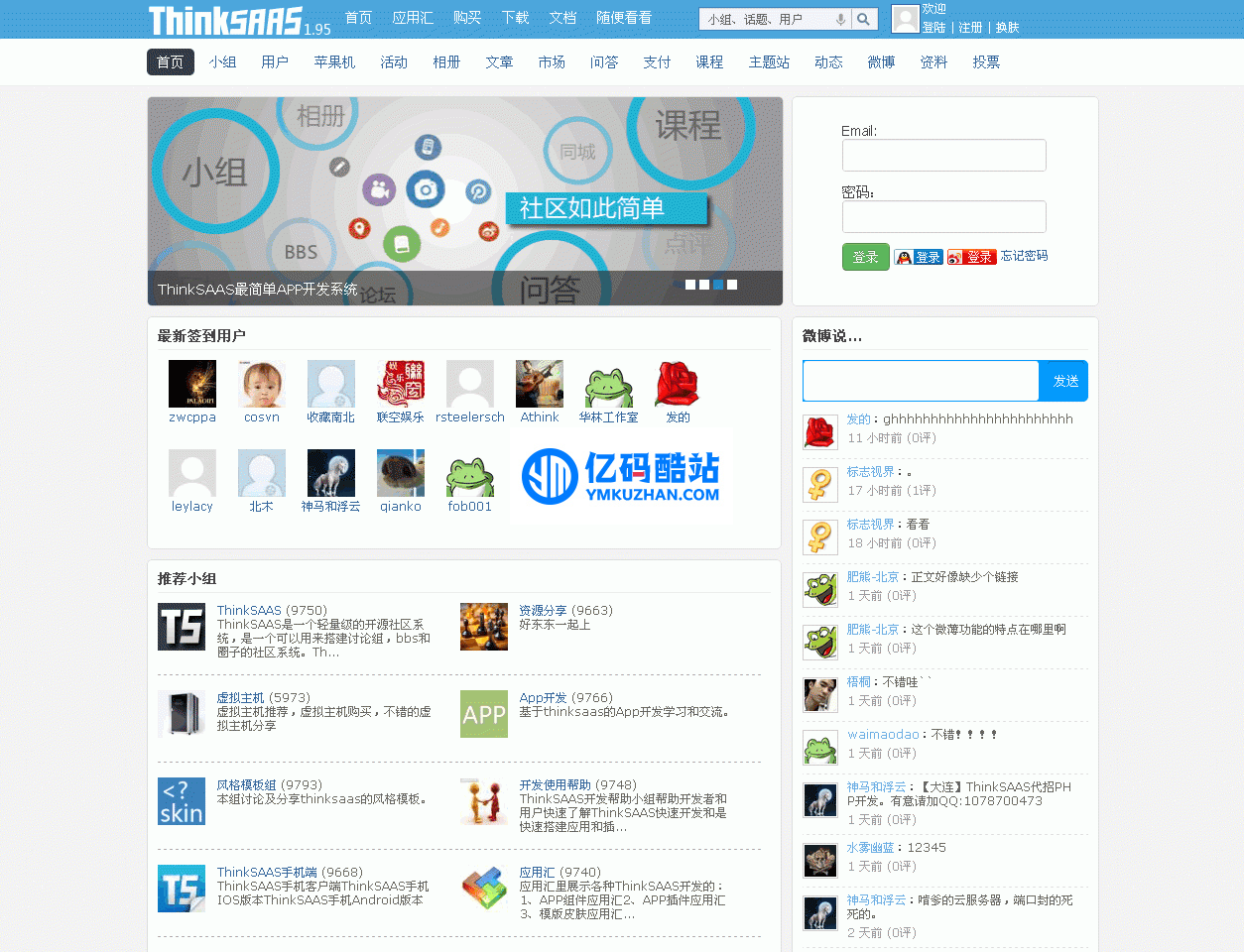
Task: Click 肥熊-北京 name before 正文好像缺少个链接
Action: 873,577
